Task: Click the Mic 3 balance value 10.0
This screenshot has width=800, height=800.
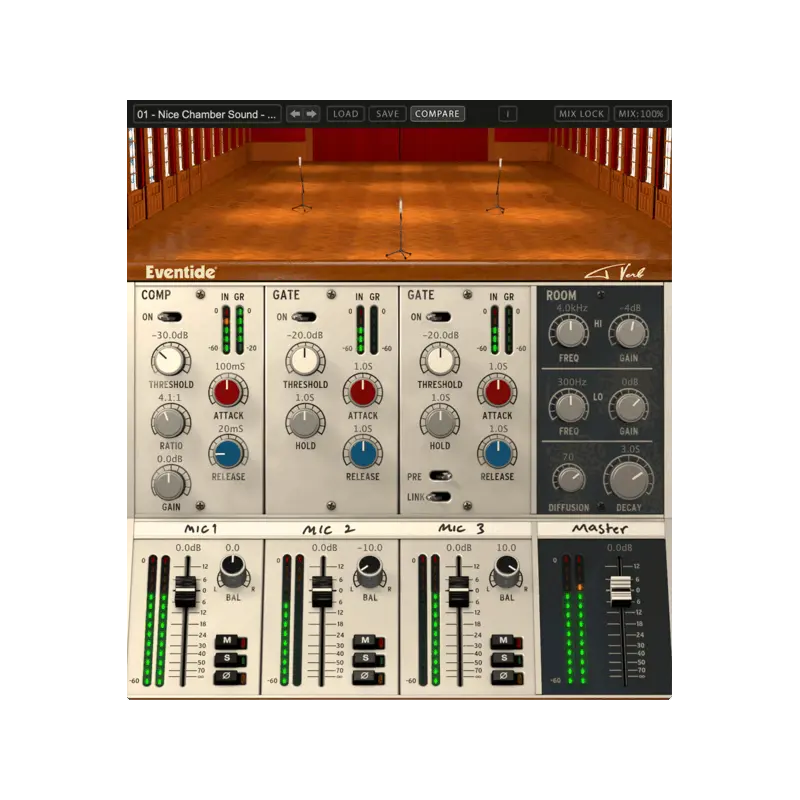Action: pyautogui.click(x=507, y=547)
